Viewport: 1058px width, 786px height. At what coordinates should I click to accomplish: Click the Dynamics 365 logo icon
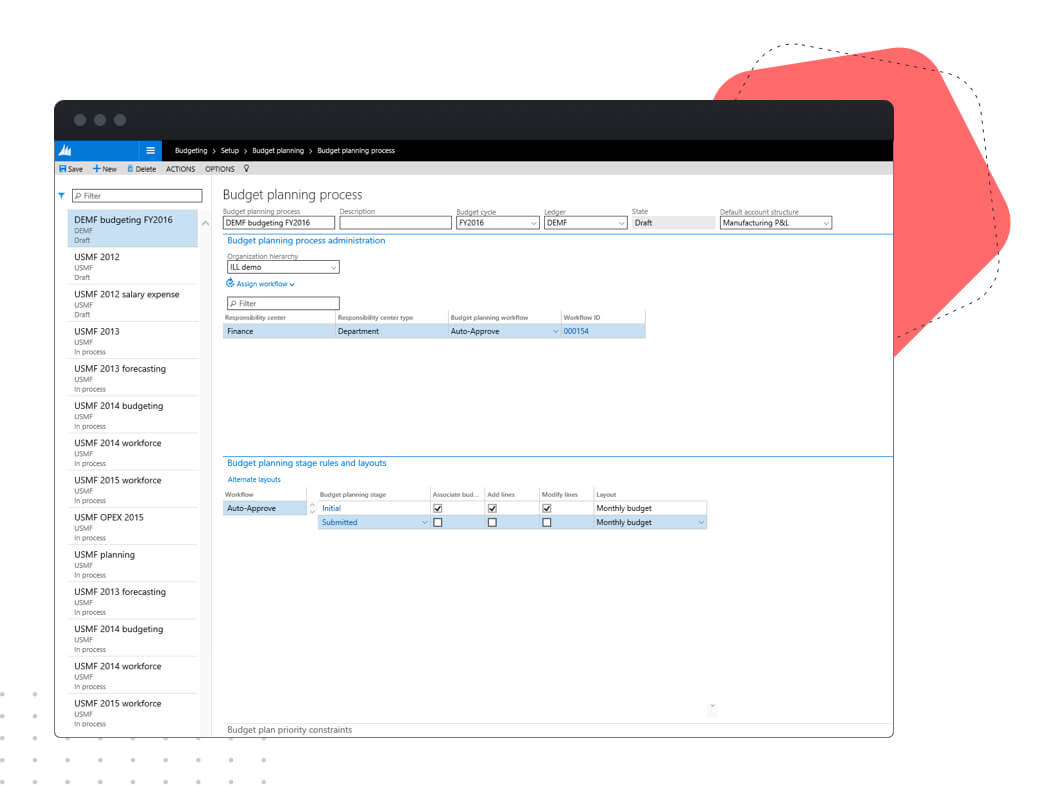[x=64, y=150]
